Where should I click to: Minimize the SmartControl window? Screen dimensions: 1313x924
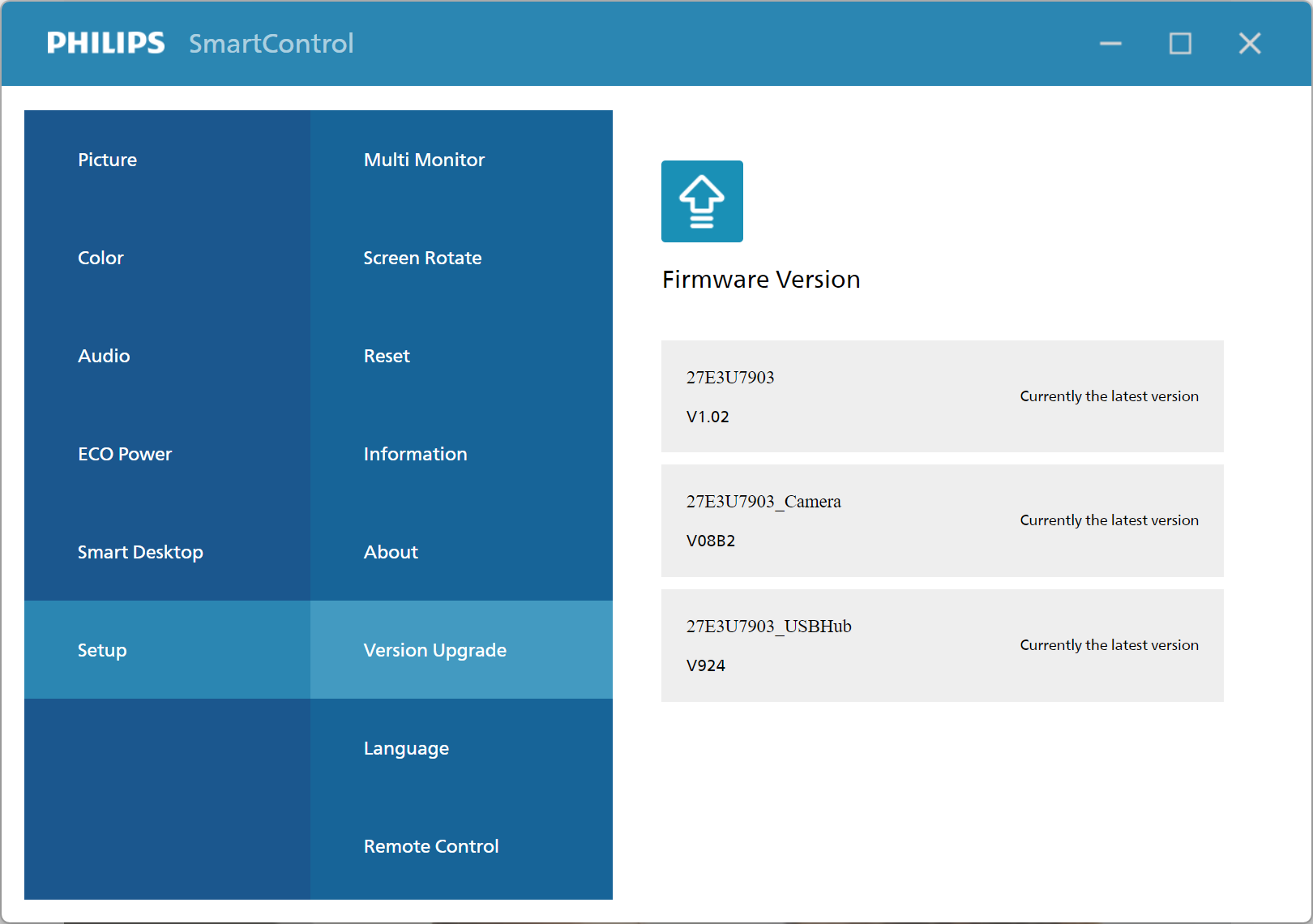tap(1110, 43)
